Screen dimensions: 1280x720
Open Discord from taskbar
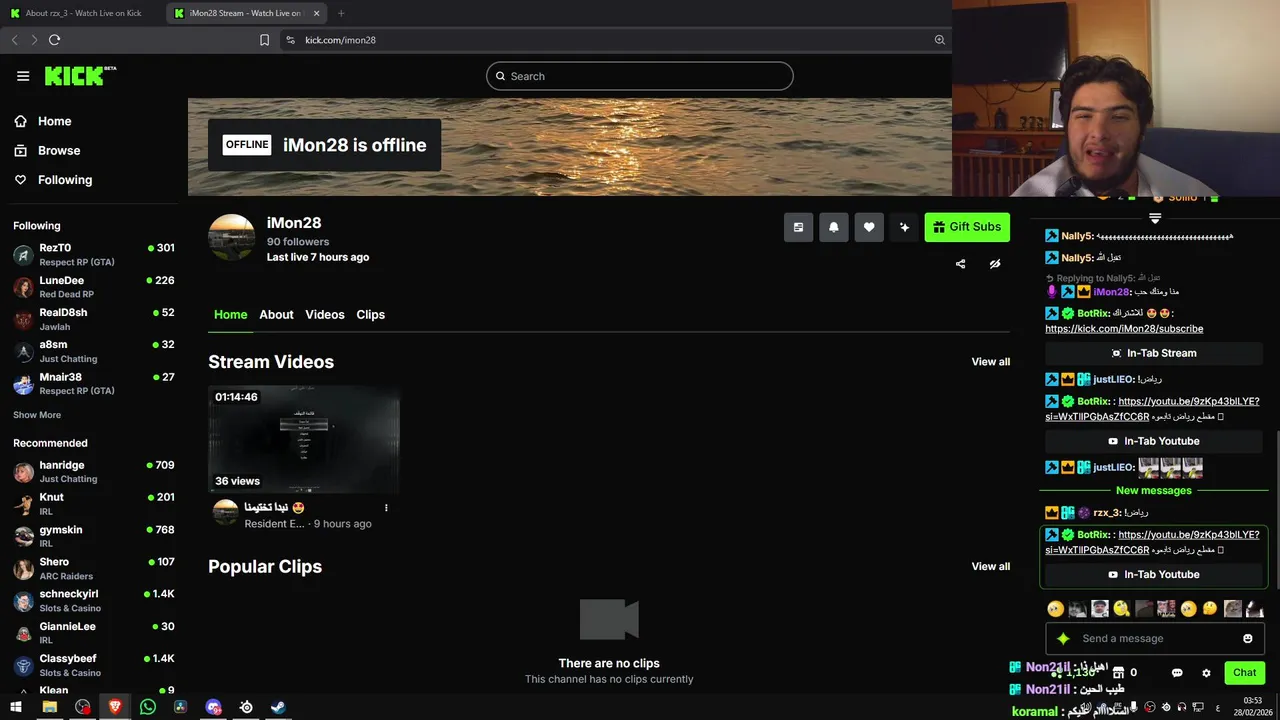click(213, 707)
